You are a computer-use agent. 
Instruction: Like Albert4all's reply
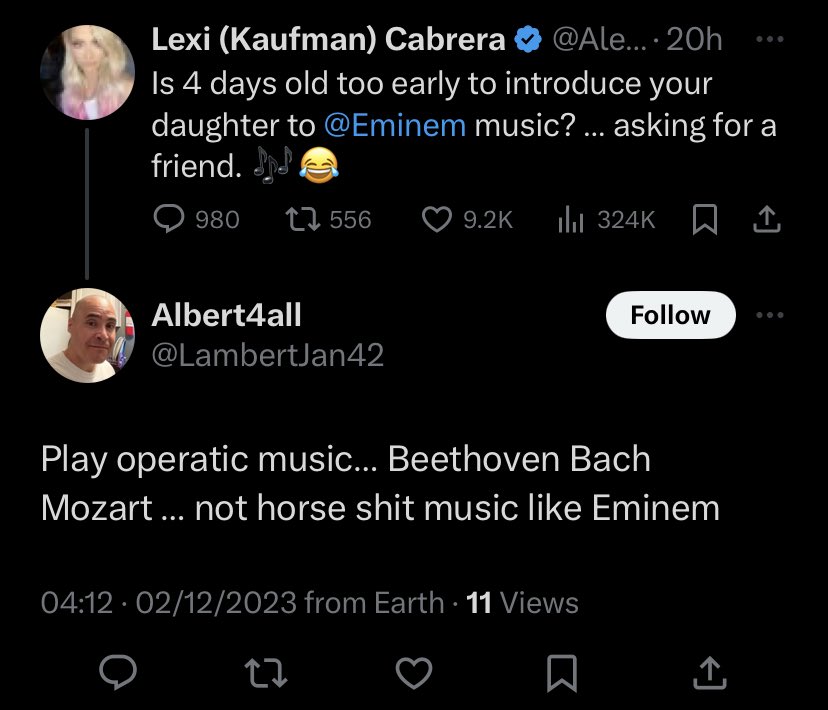point(414,672)
